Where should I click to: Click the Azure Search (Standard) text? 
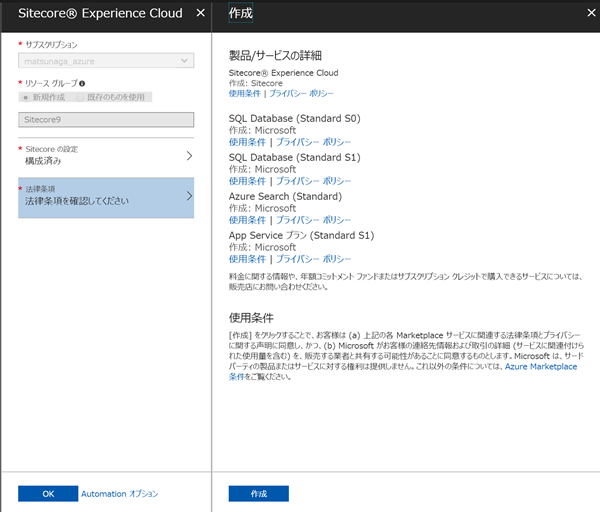[285, 197]
